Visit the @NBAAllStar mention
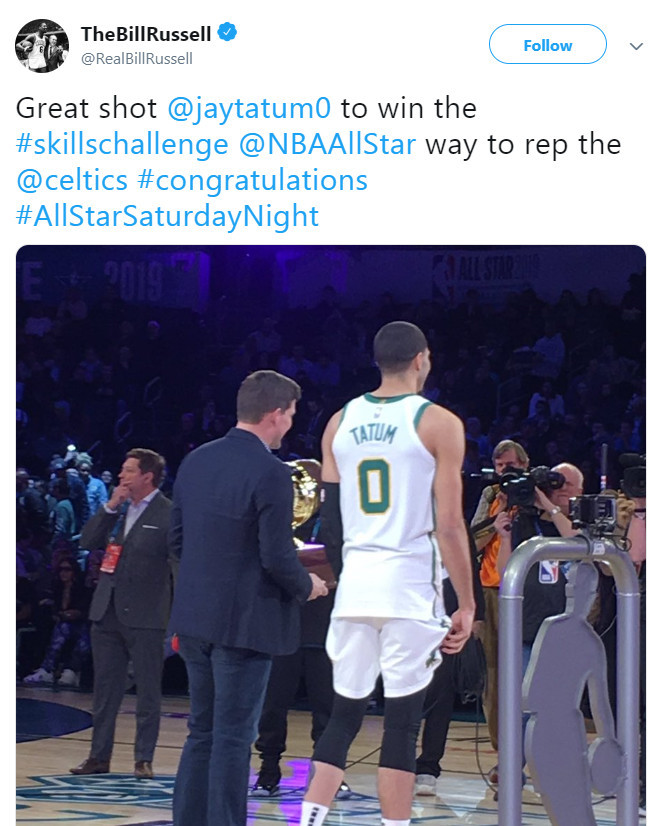 328,145
